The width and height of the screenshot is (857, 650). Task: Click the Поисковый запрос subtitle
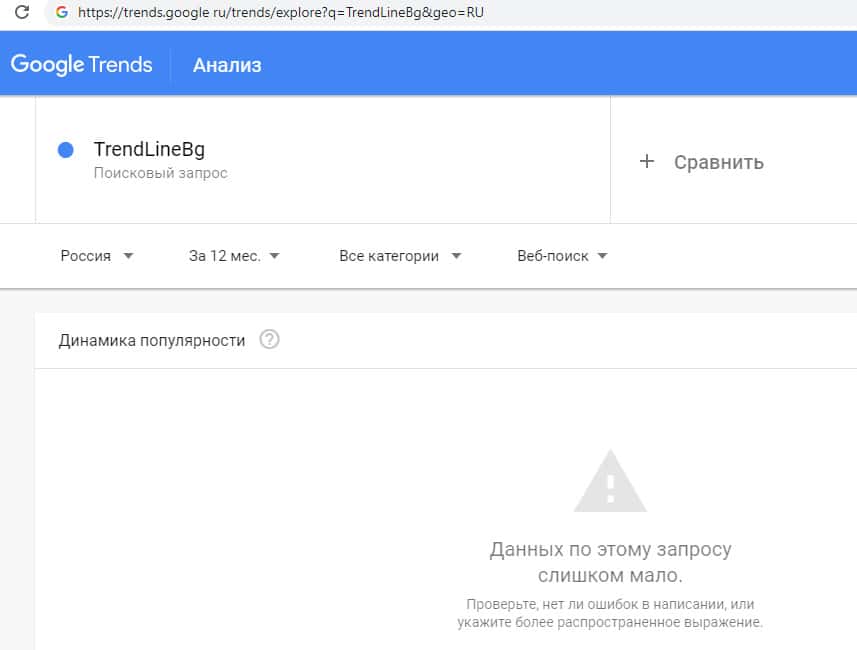click(160, 173)
